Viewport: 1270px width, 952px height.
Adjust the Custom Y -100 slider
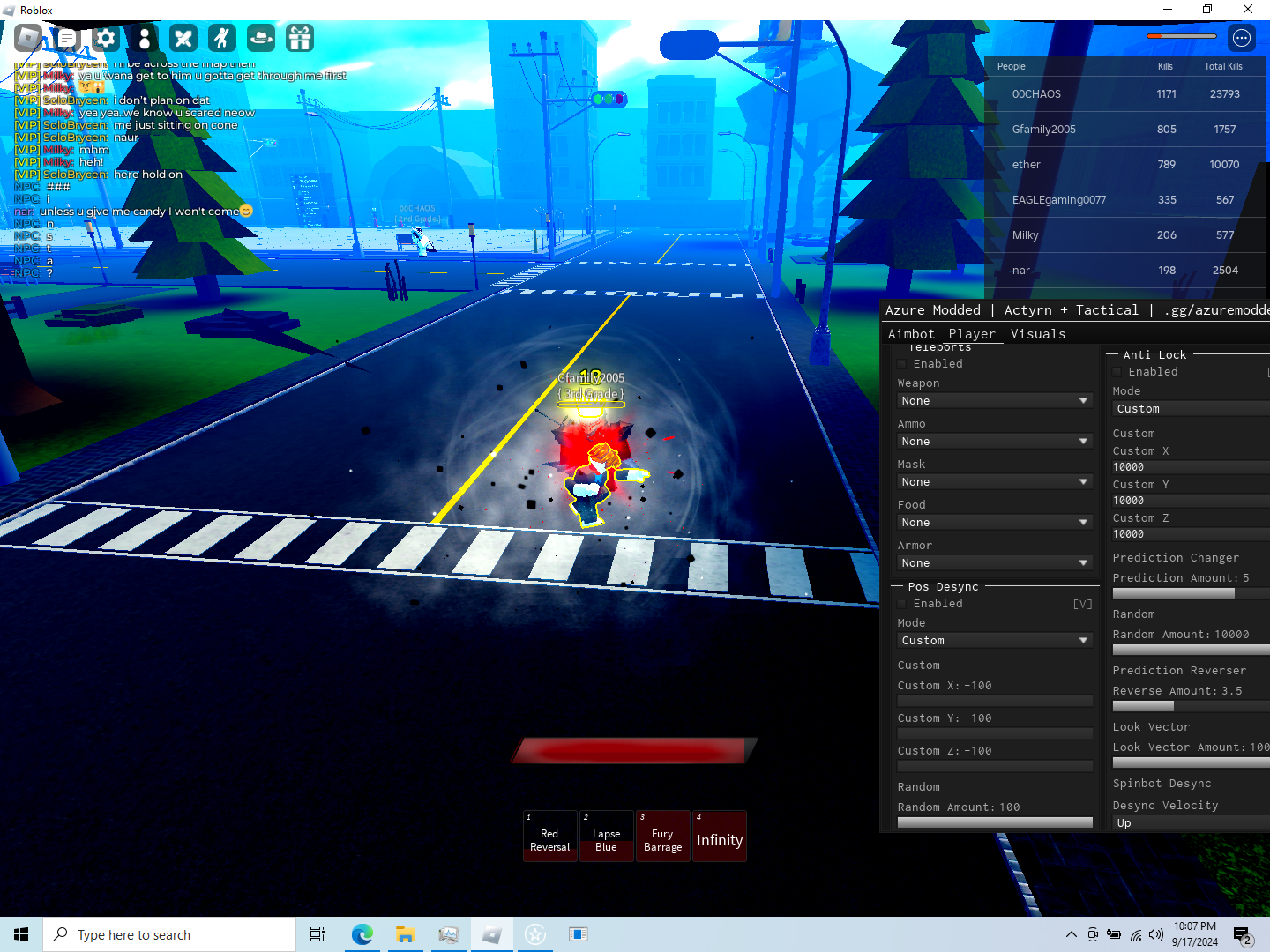995,733
